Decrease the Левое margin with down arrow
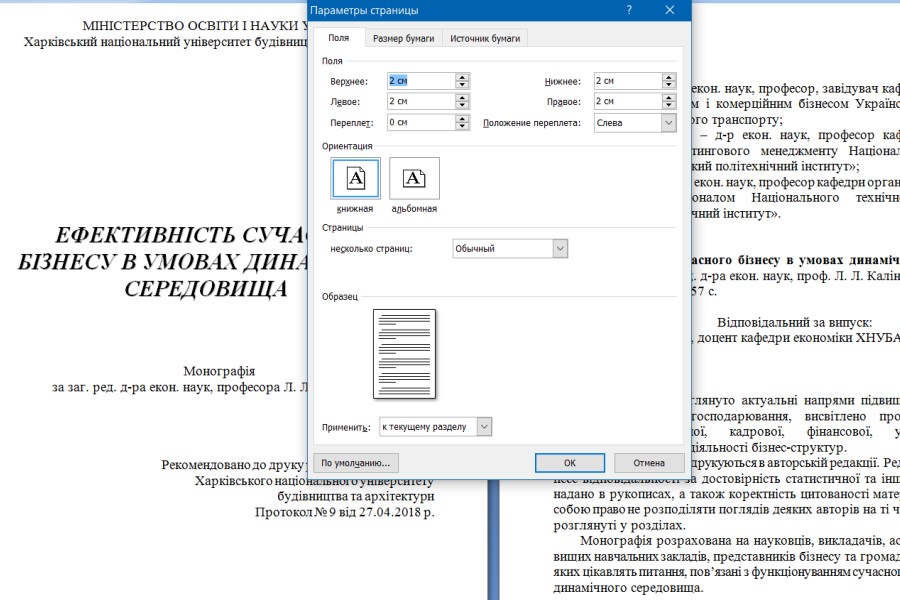Viewport: 900px width, 600px height. click(x=462, y=106)
